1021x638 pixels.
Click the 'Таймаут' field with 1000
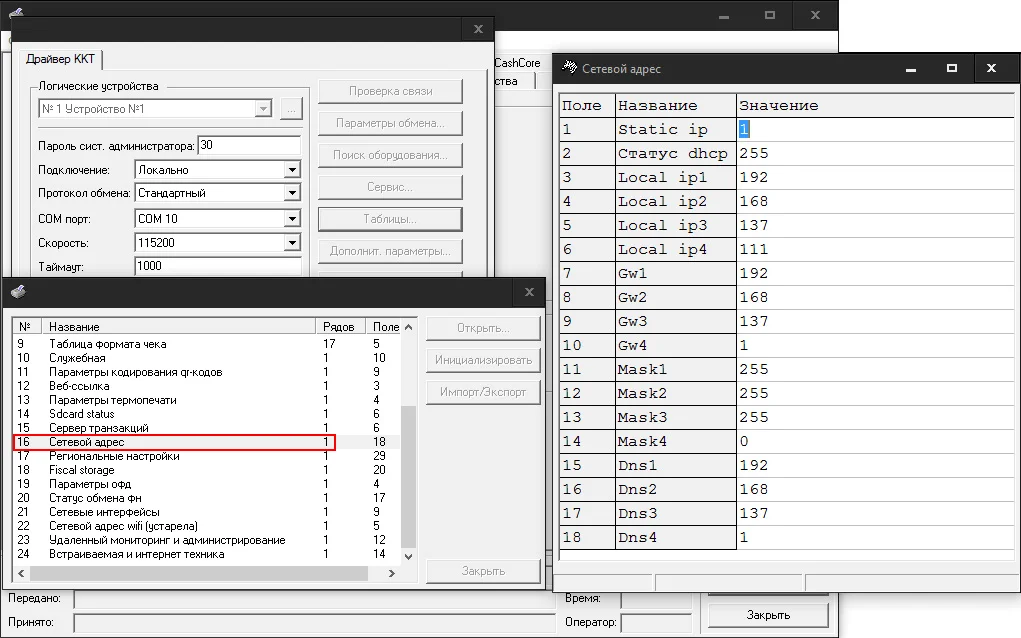(x=218, y=266)
